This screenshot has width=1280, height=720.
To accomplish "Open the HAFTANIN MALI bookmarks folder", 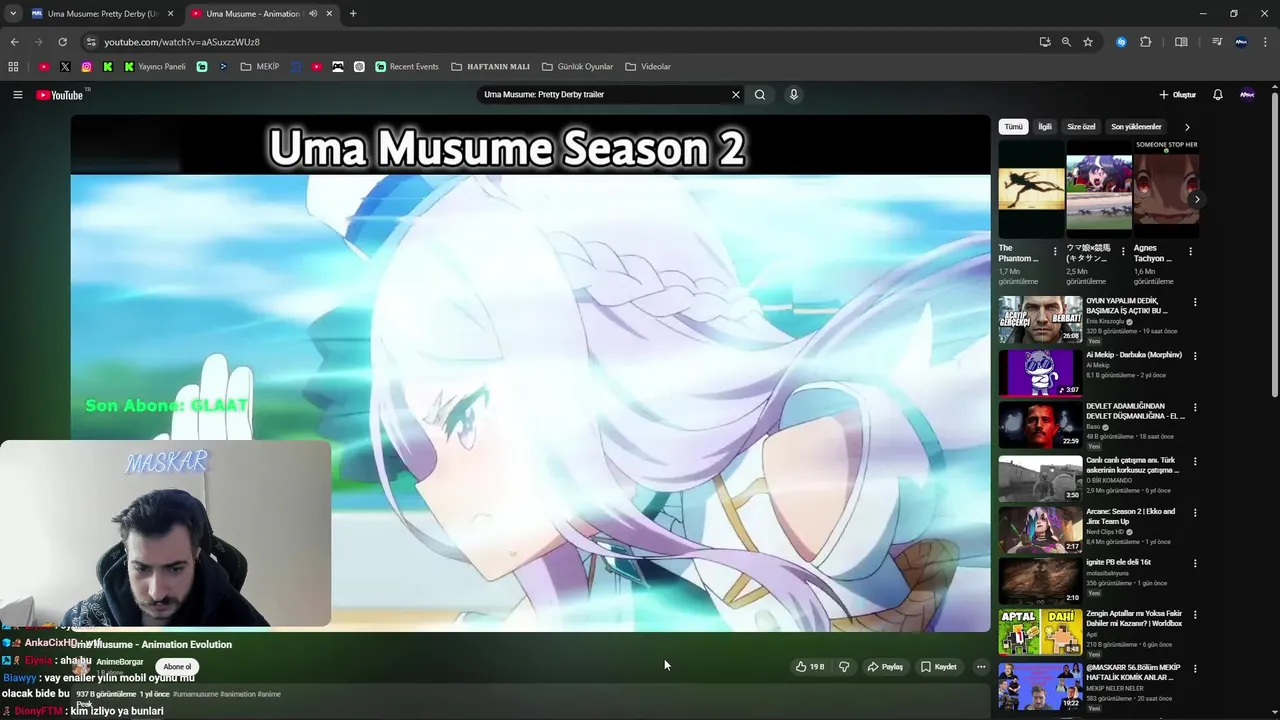I will 490,67.
